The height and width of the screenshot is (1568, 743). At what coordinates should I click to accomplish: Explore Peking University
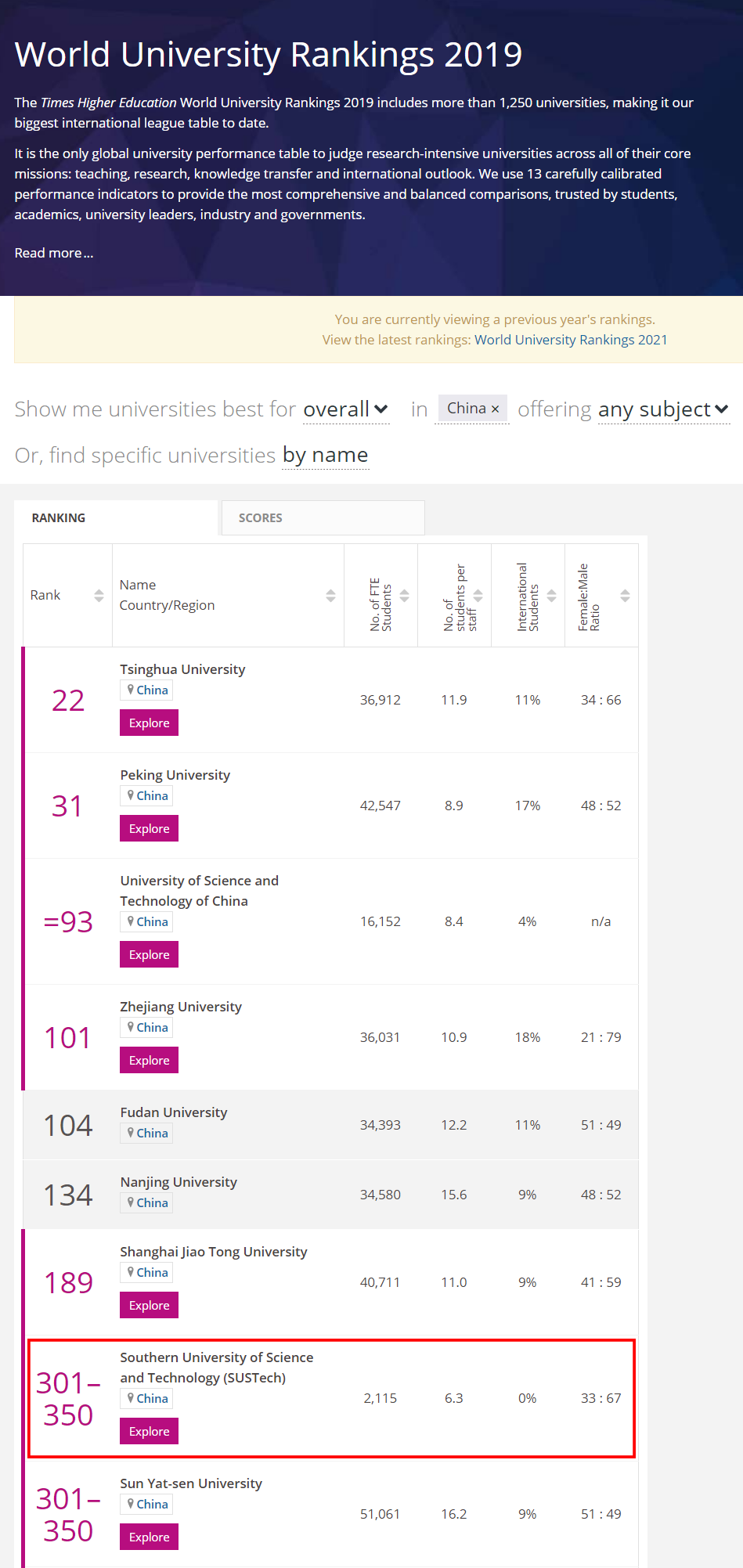click(149, 828)
